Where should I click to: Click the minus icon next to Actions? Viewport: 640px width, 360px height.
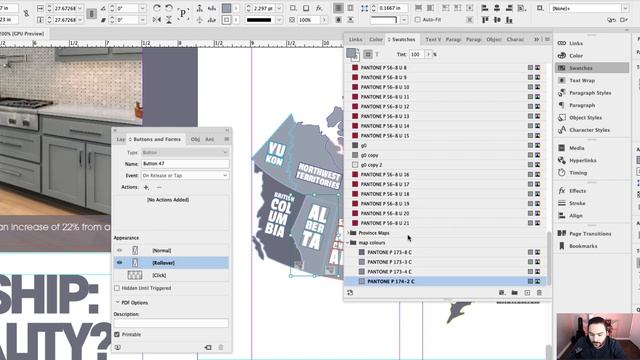coord(159,187)
